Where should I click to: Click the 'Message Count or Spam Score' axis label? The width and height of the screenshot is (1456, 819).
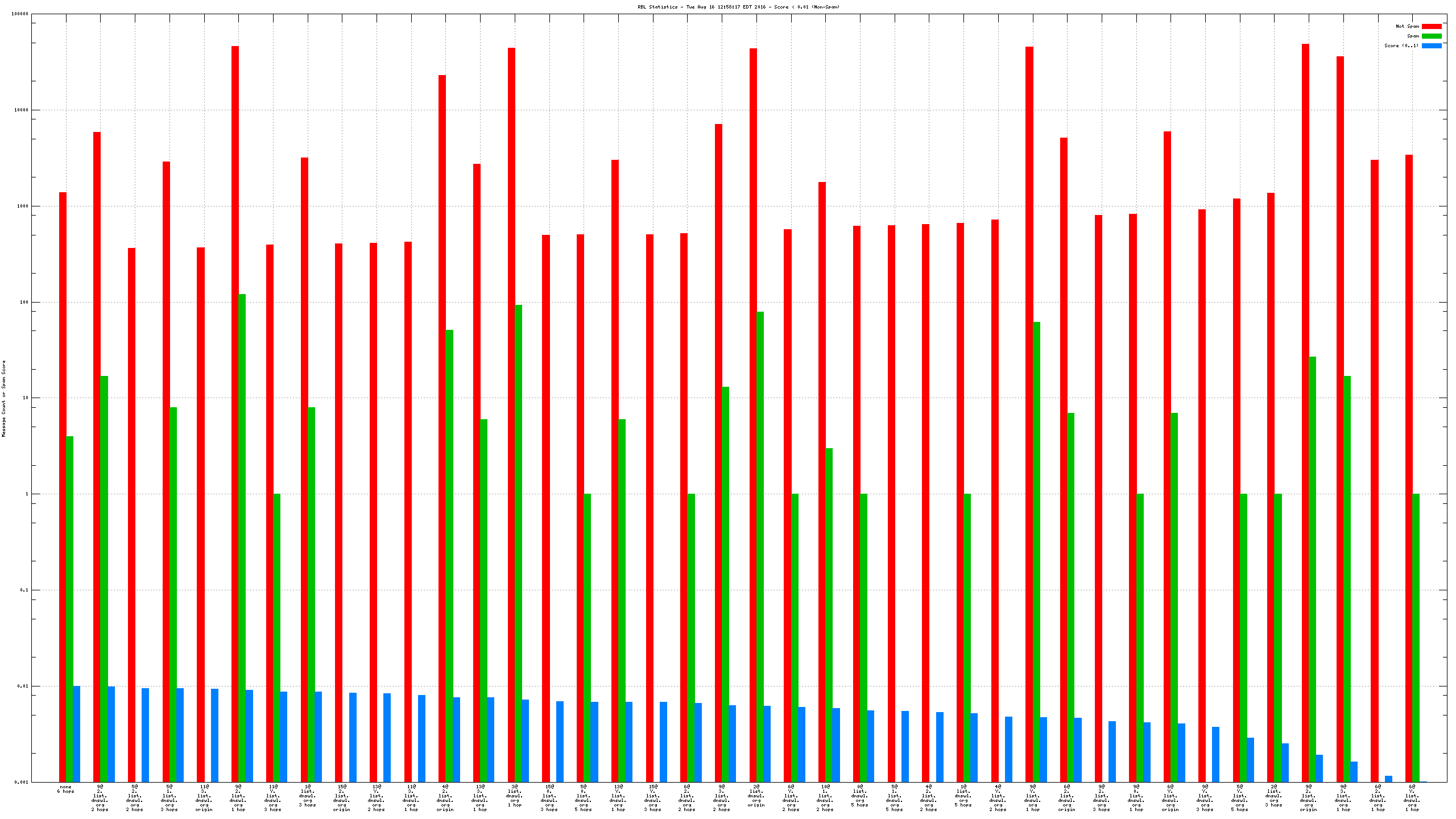tap(3, 398)
